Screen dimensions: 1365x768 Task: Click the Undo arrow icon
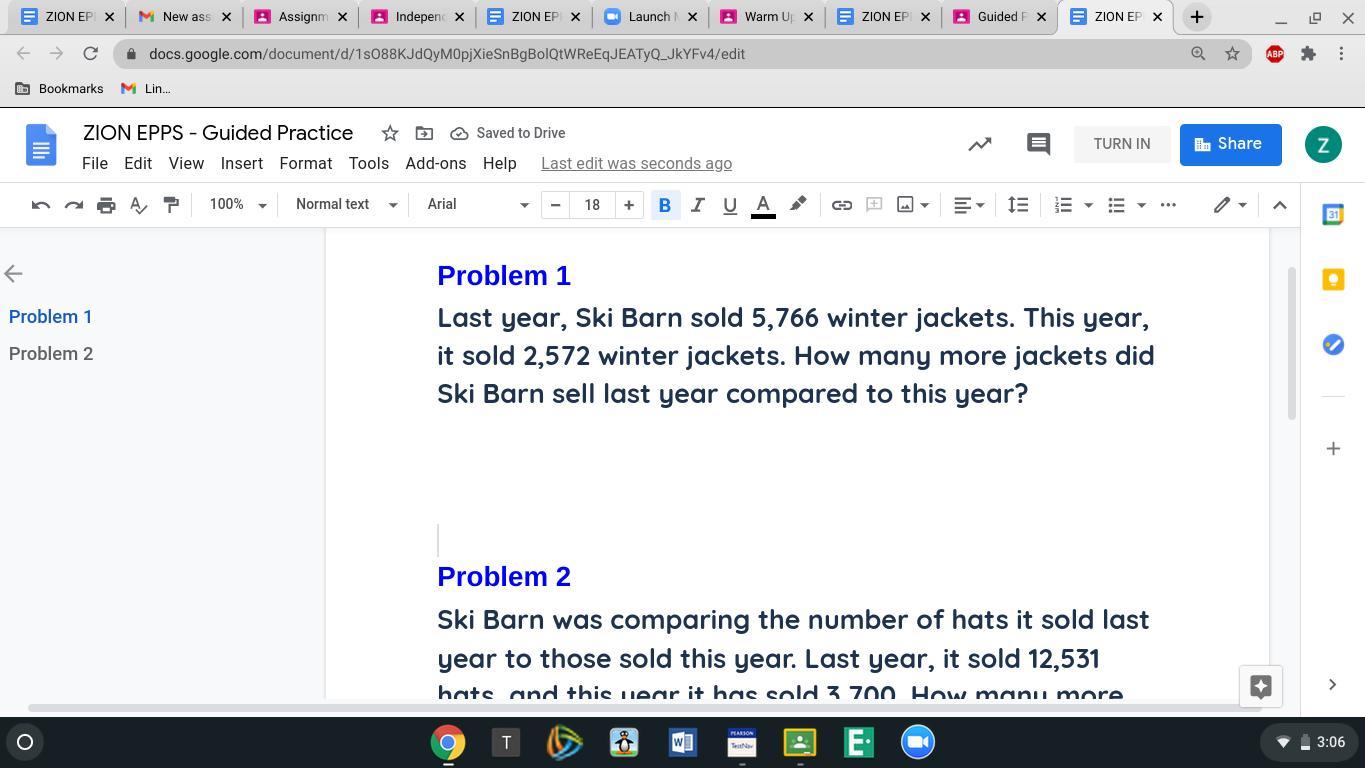[x=41, y=205]
